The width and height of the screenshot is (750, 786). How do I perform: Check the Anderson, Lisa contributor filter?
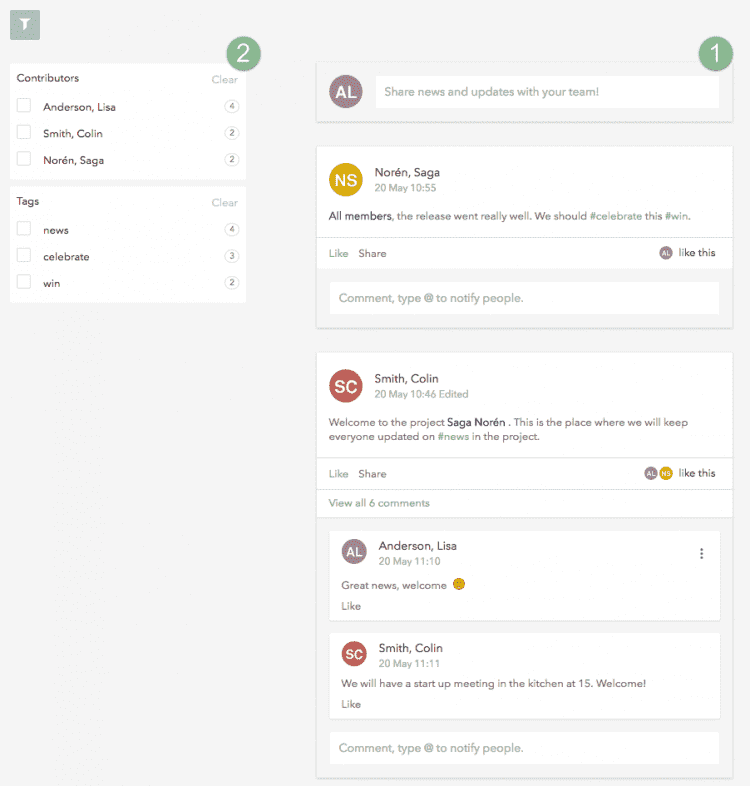tap(24, 105)
